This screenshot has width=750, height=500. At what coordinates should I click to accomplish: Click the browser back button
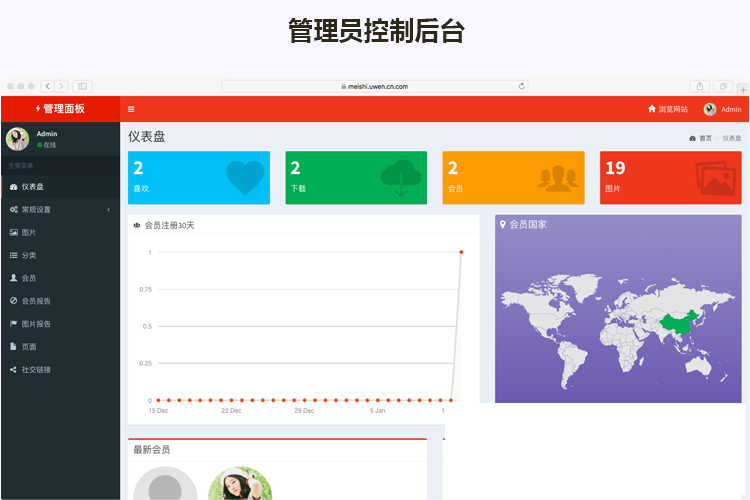point(47,87)
